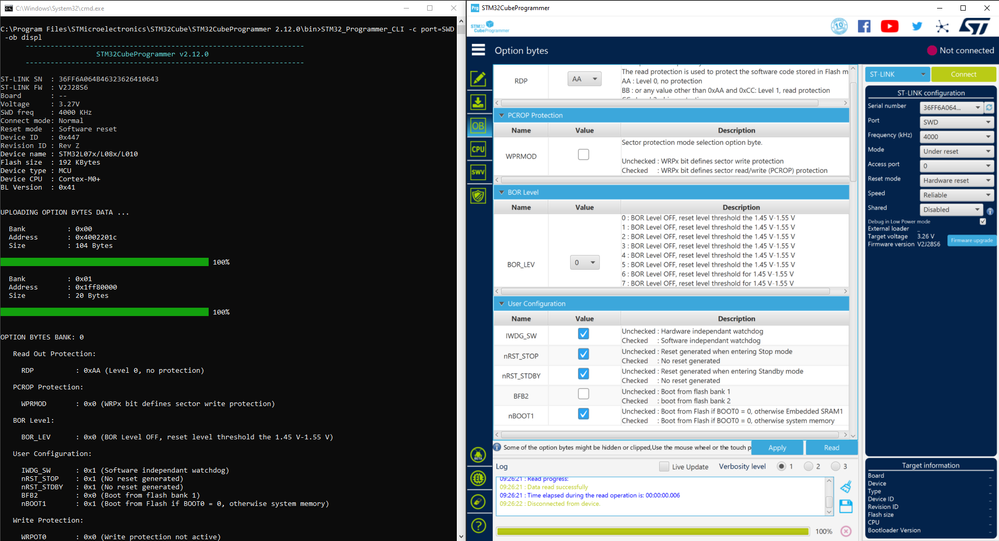999x541 pixels.
Task: Clear the log with broom icon
Action: 846,487
